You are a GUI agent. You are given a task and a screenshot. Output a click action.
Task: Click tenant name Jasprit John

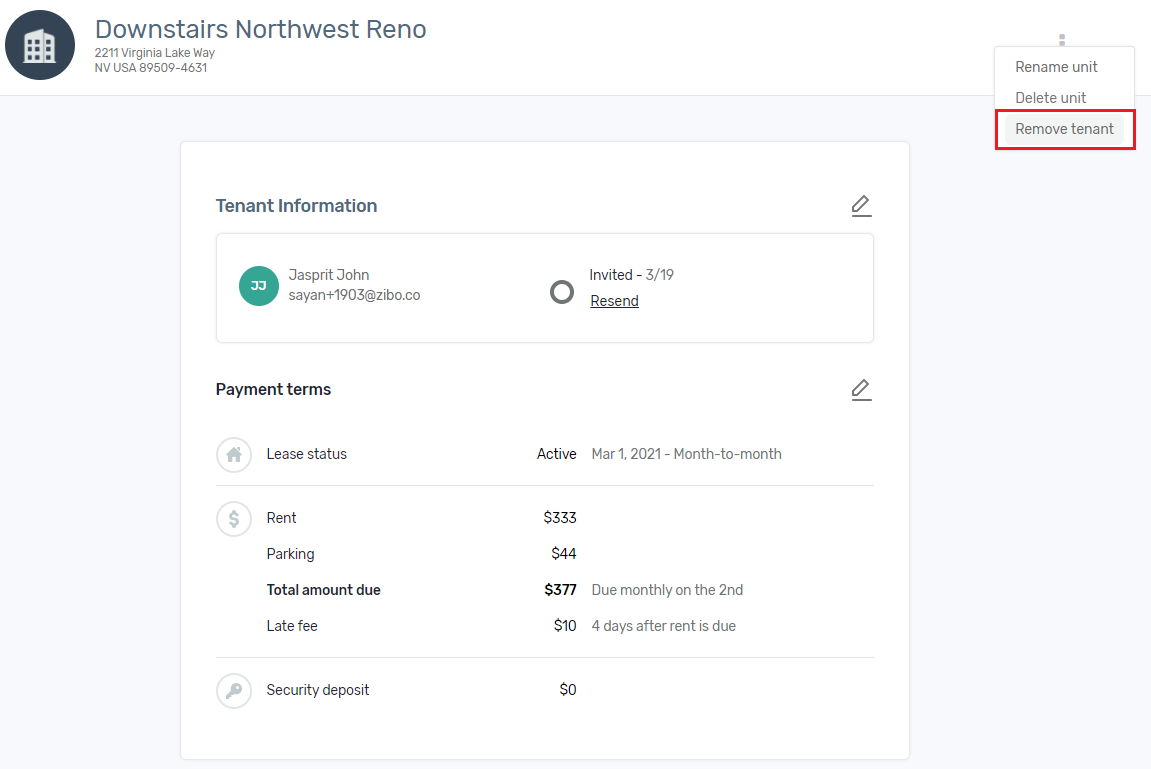point(329,274)
